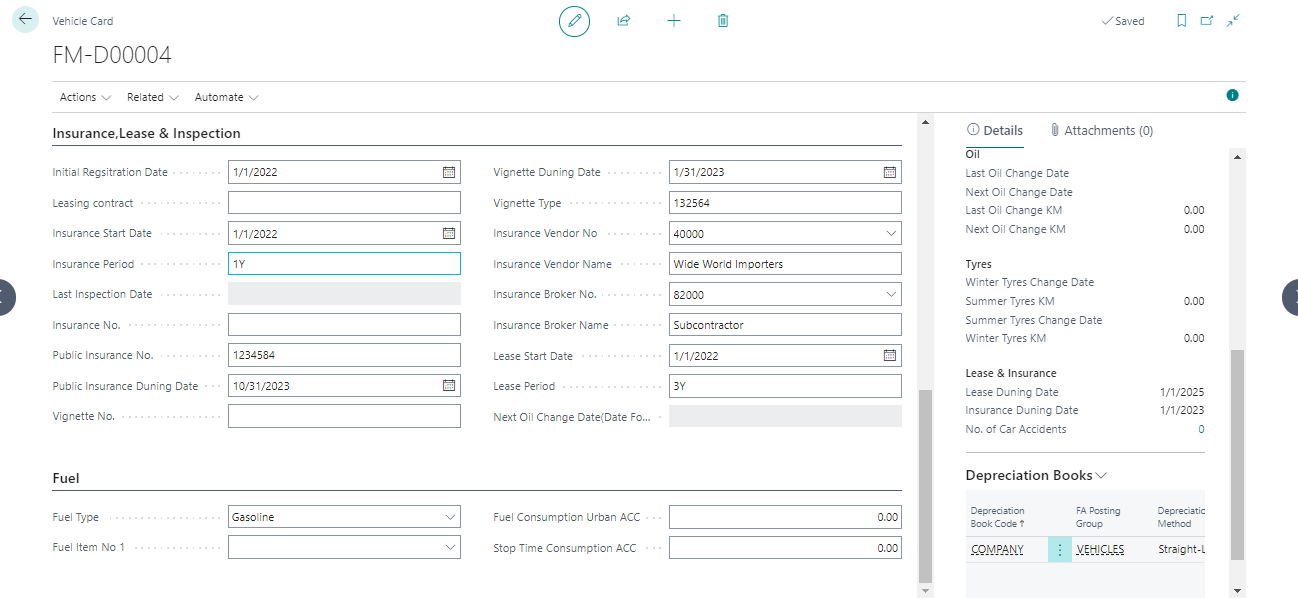1298x598 pixels.
Task: Create a new vehicle card via the plus icon
Action: tap(673, 20)
